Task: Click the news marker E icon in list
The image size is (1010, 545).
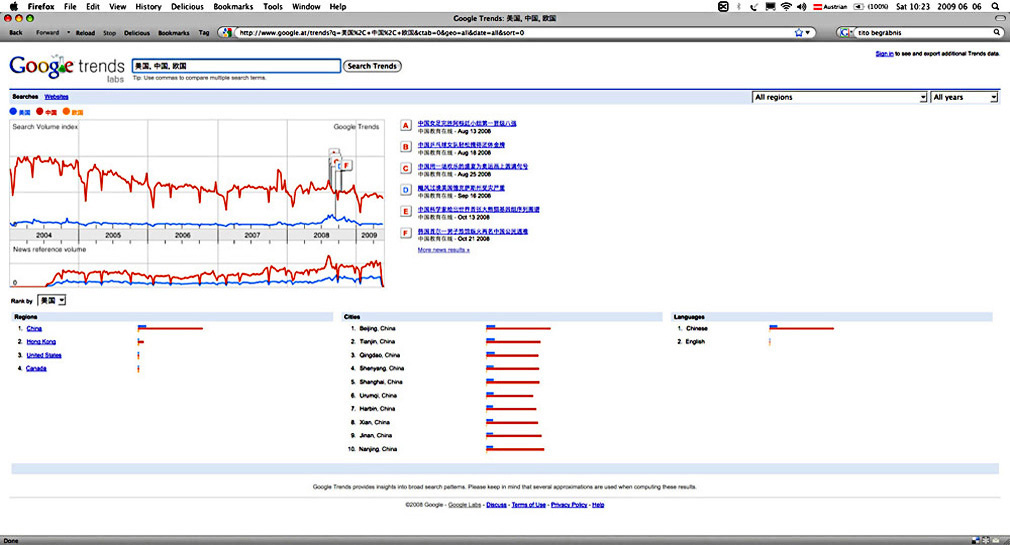Action: point(406,211)
